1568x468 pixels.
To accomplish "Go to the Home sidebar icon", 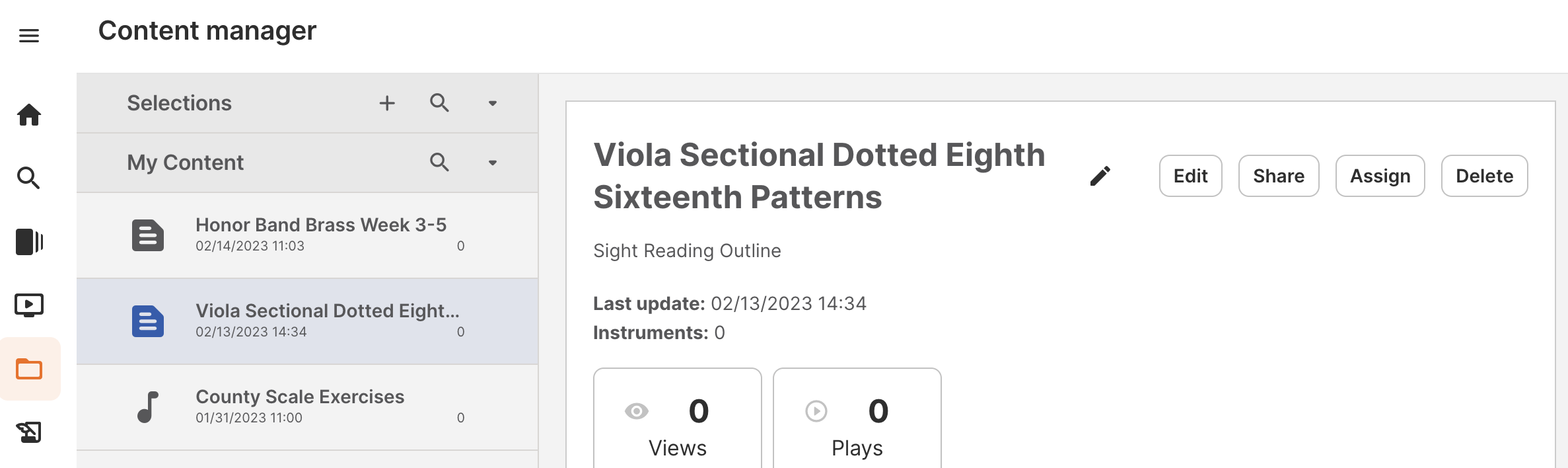I will coord(29,115).
